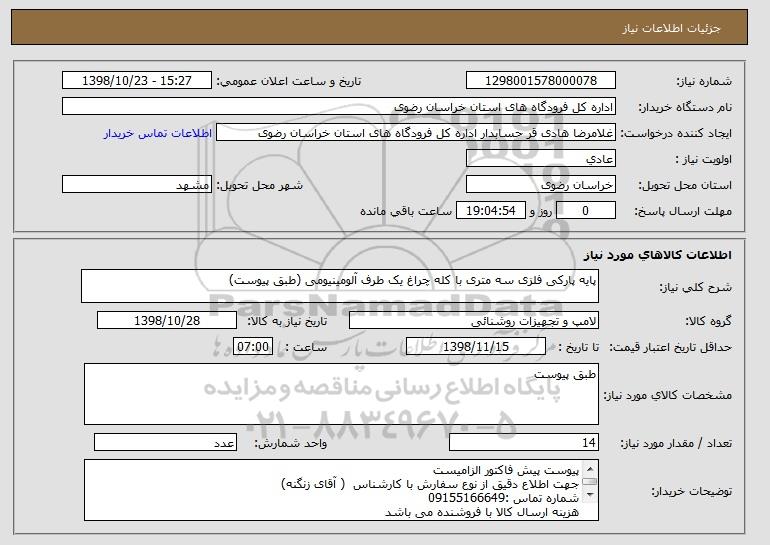This screenshot has width=770, height=545.
Task: Click the scroll down arrow in buyer notes
Action: 590,494
